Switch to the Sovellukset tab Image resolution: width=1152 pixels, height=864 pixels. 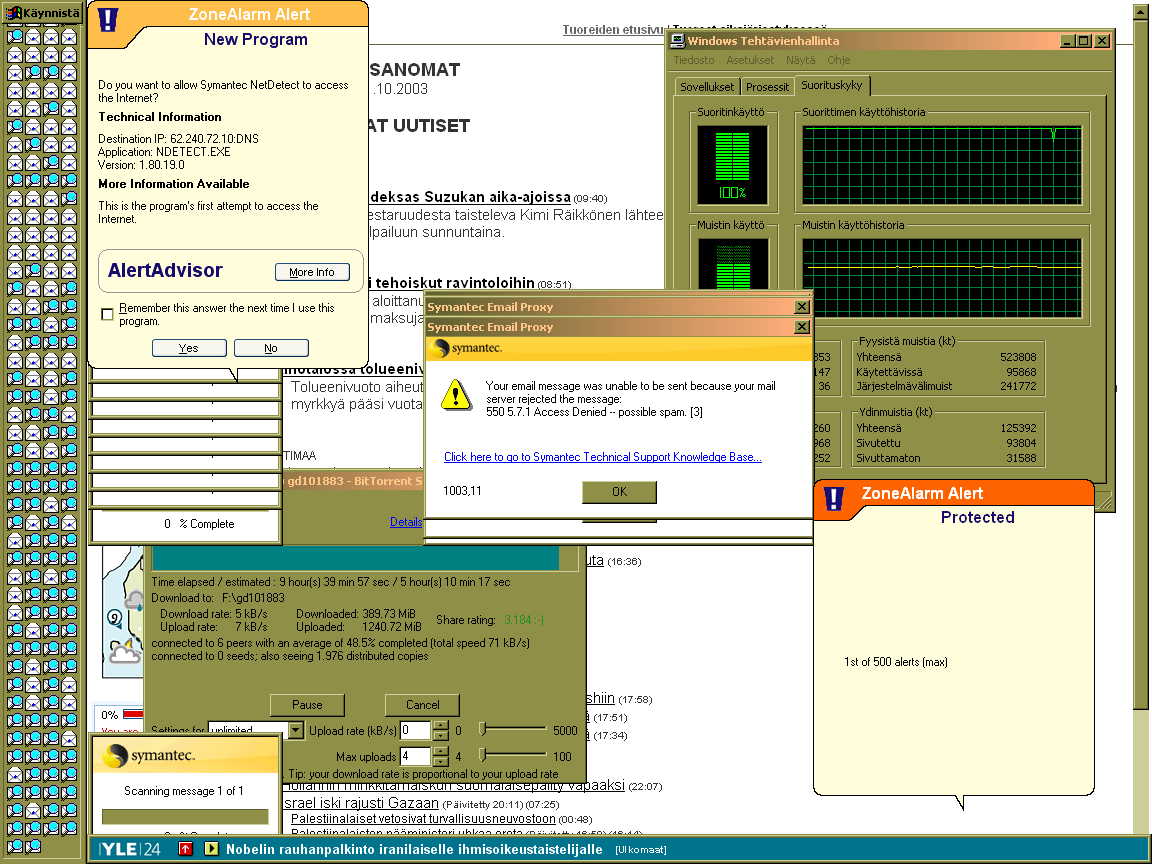tap(707, 87)
